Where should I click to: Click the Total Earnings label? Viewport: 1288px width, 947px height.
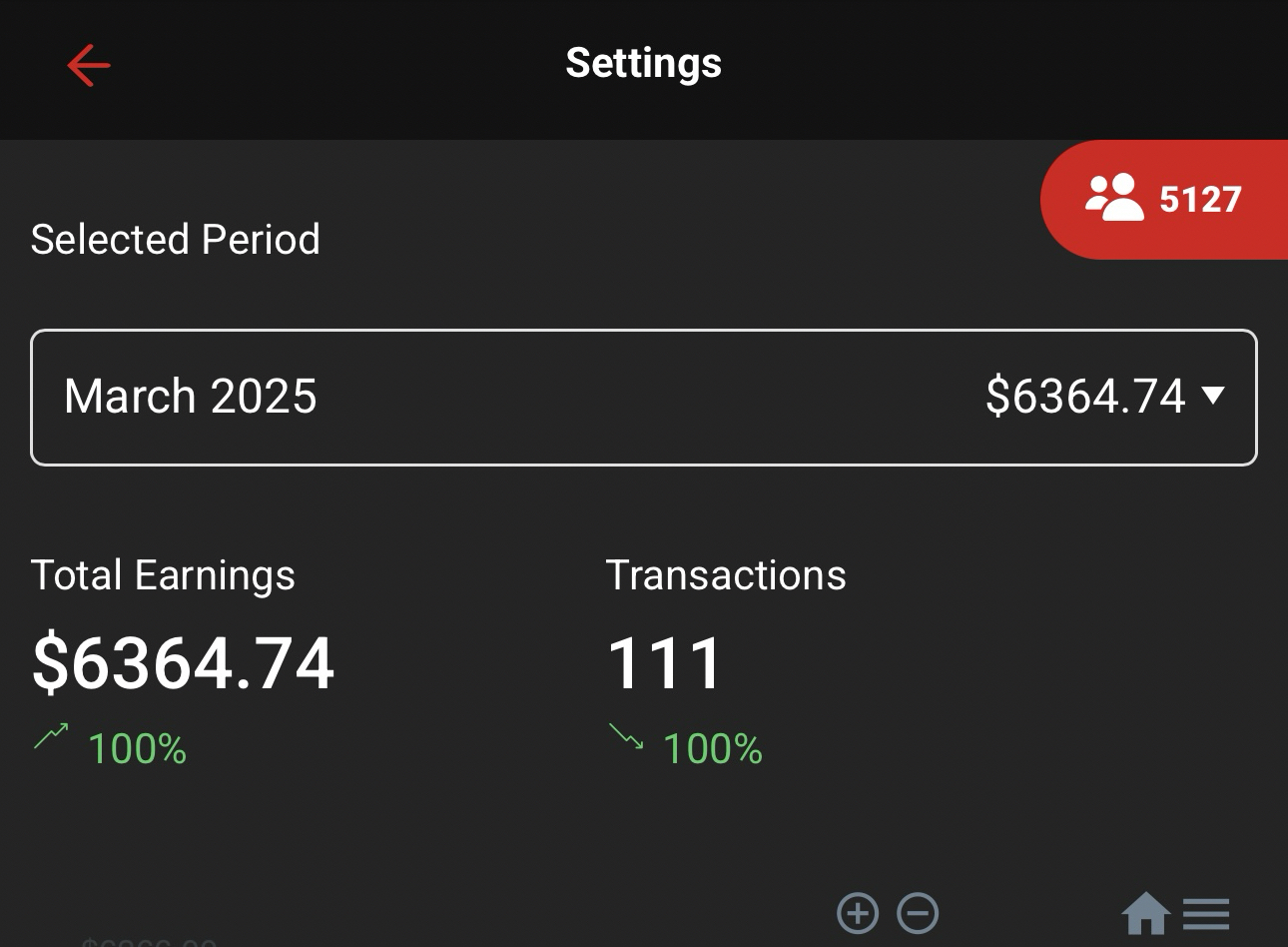(163, 575)
